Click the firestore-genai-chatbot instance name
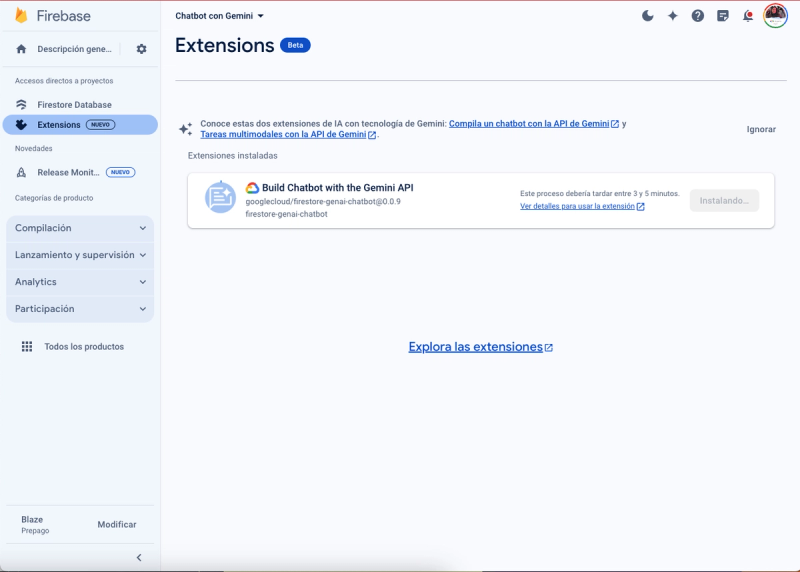800x572 pixels. click(x=286, y=214)
